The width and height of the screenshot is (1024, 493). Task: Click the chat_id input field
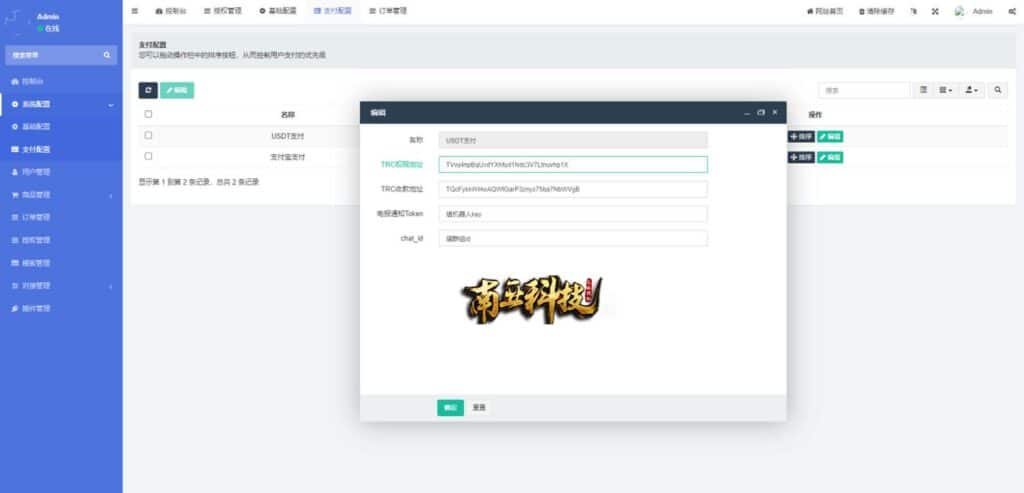(573, 238)
